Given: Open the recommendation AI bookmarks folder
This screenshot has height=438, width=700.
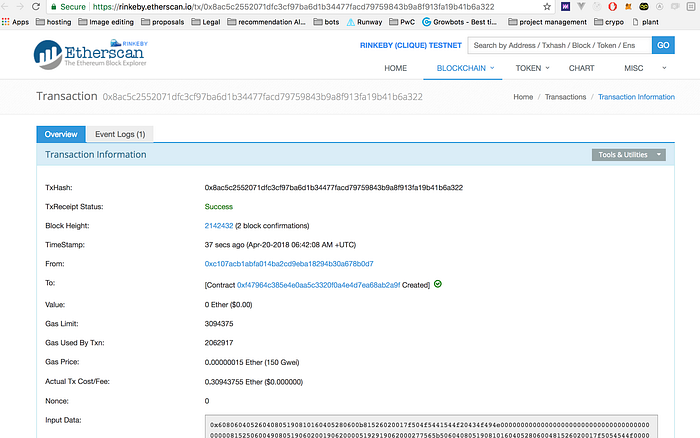Looking at the screenshot, I should [x=267, y=22].
